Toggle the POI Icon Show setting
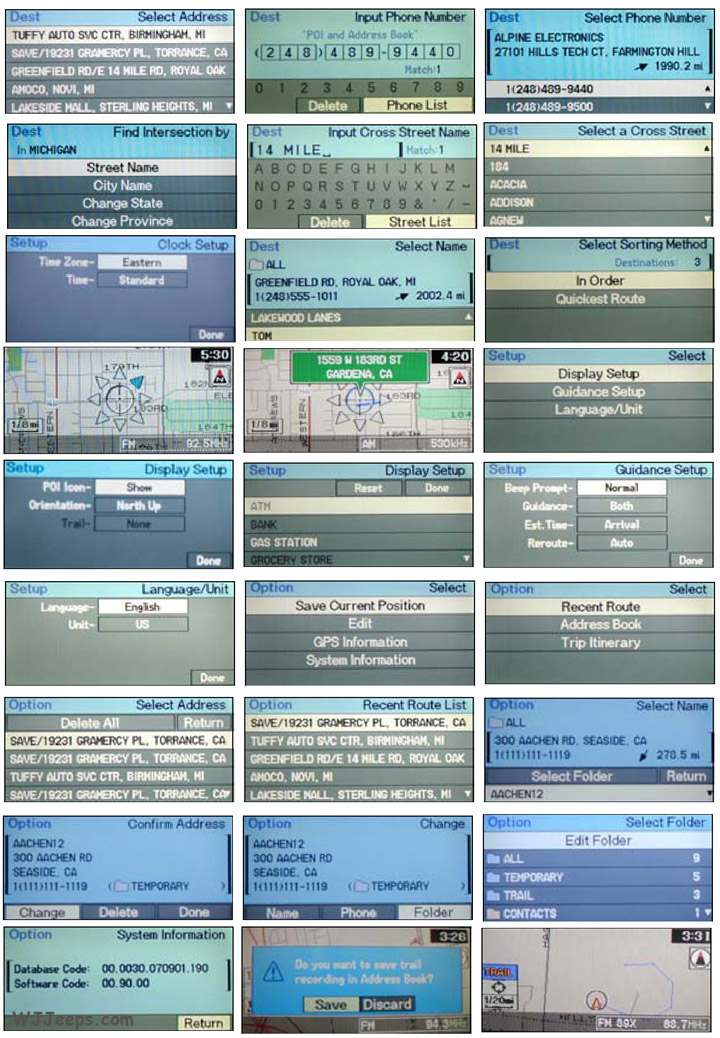This screenshot has width=720, height=1038. tap(139, 487)
